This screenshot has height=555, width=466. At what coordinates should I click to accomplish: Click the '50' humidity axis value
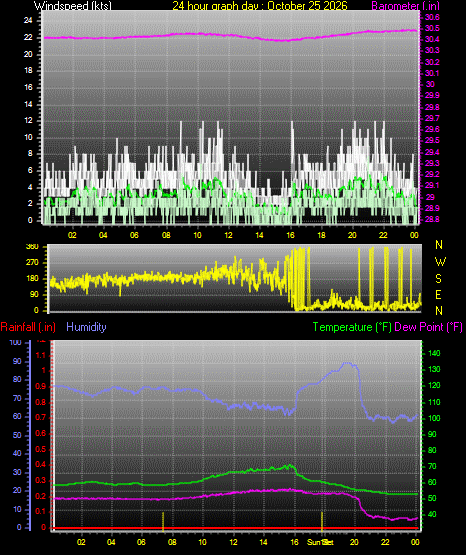17,435
